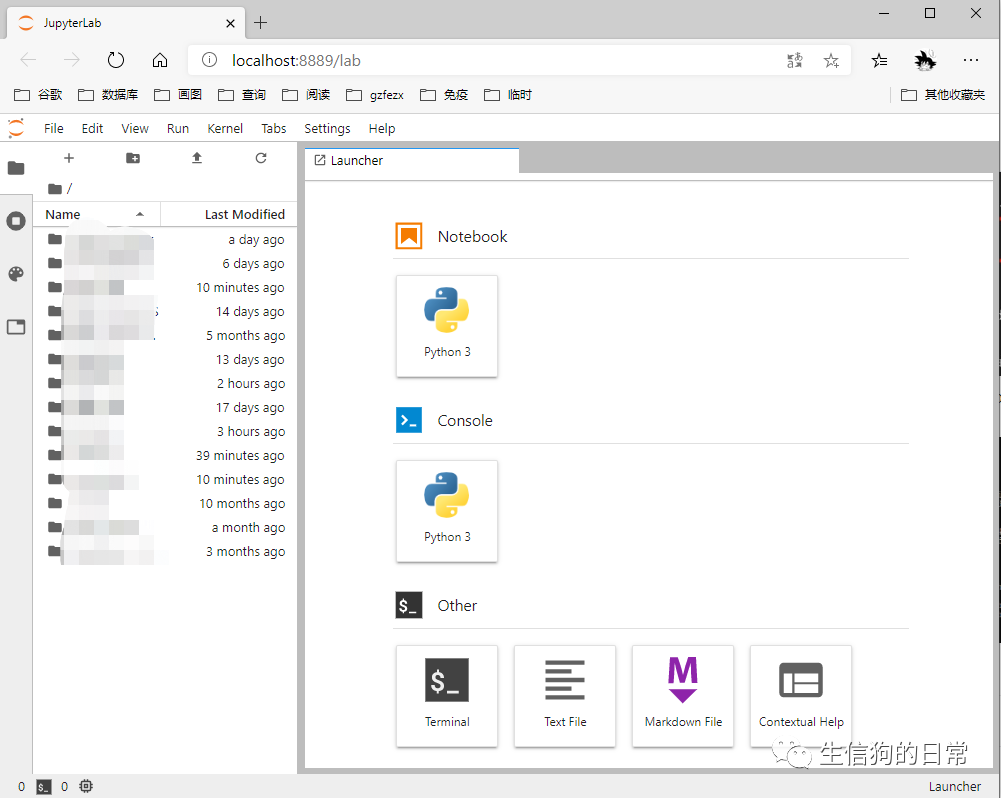Select the Launcher tab
This screenshot has width=1001, height=798.
point(412,160)
